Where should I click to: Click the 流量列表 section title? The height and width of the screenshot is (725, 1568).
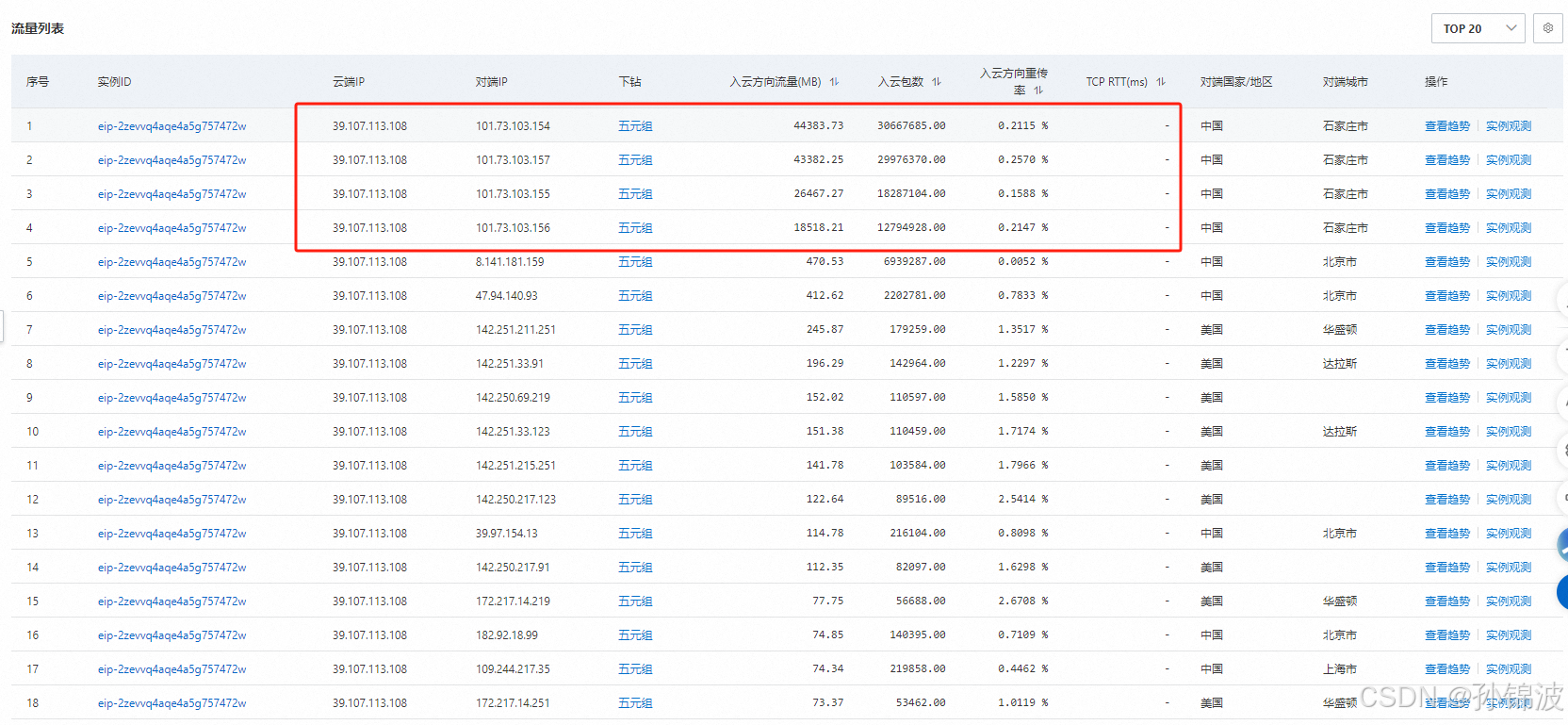pyautogui.click(x=38, y=28)
